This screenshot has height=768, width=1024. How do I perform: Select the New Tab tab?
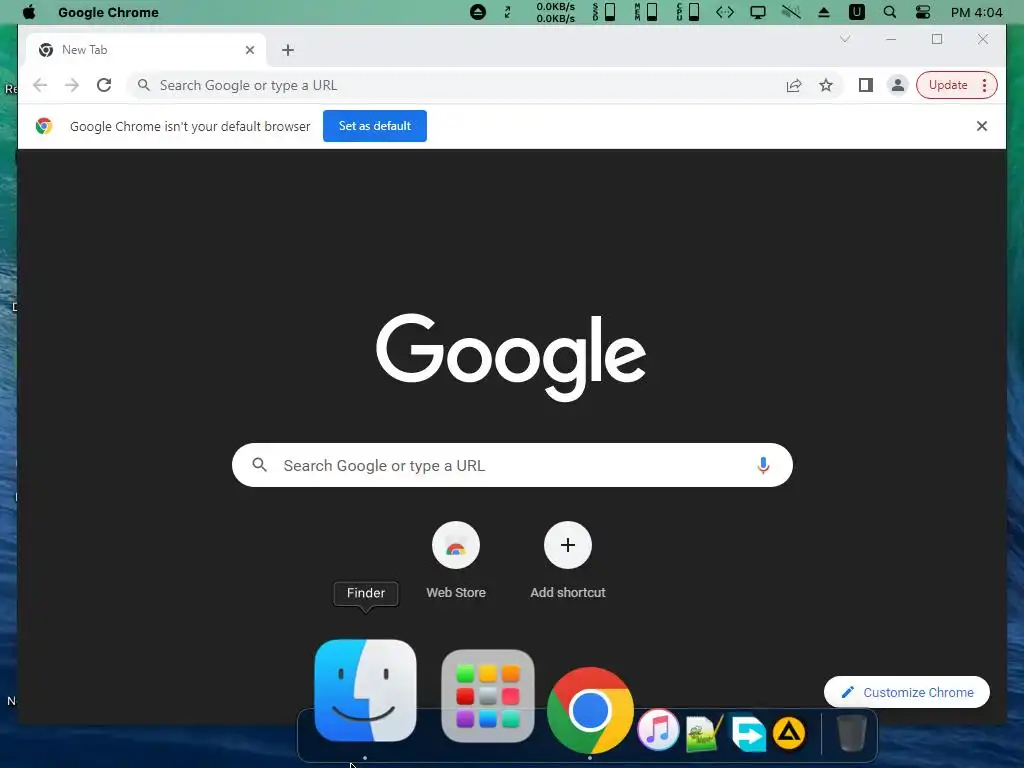point(146,50)
